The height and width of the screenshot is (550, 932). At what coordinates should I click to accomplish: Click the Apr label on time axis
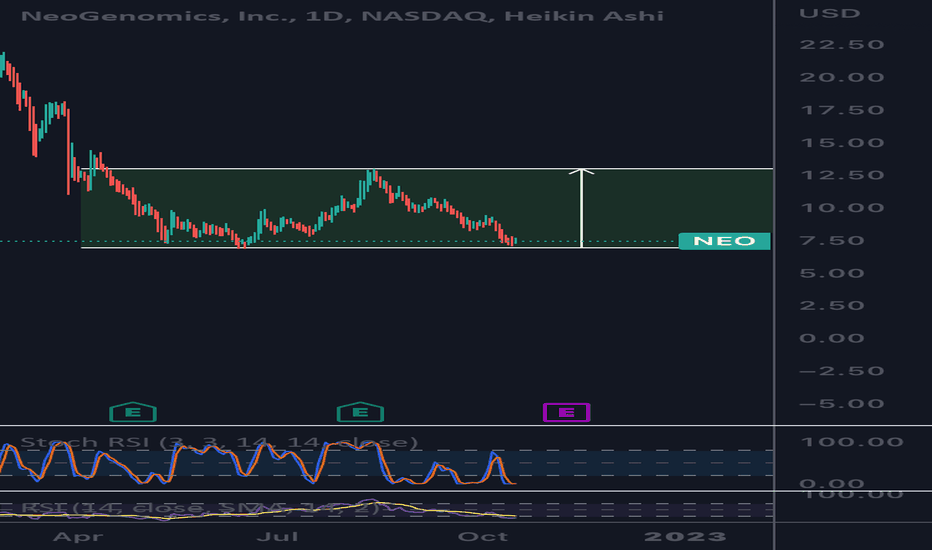[78, 537]
